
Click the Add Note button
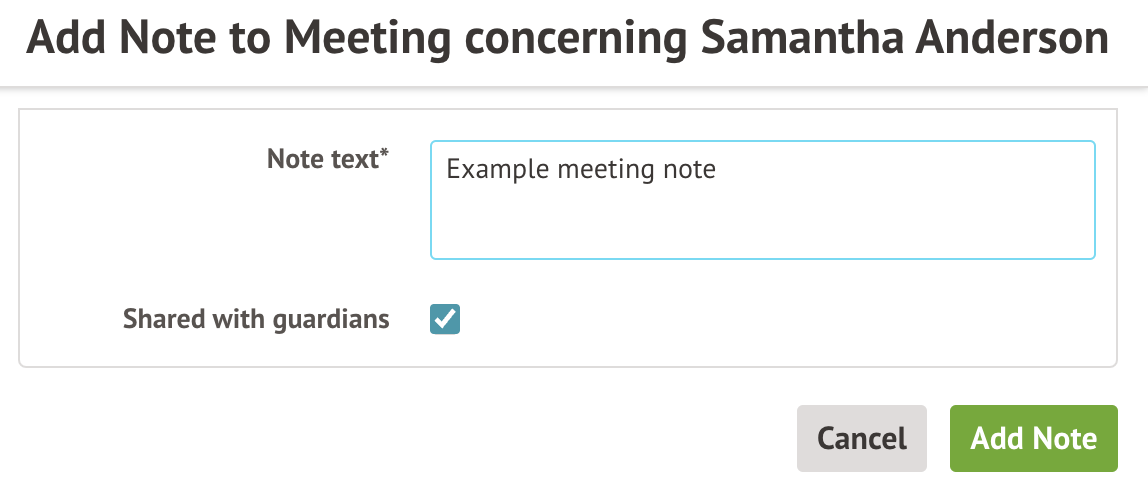click(x=1033, y=438)
